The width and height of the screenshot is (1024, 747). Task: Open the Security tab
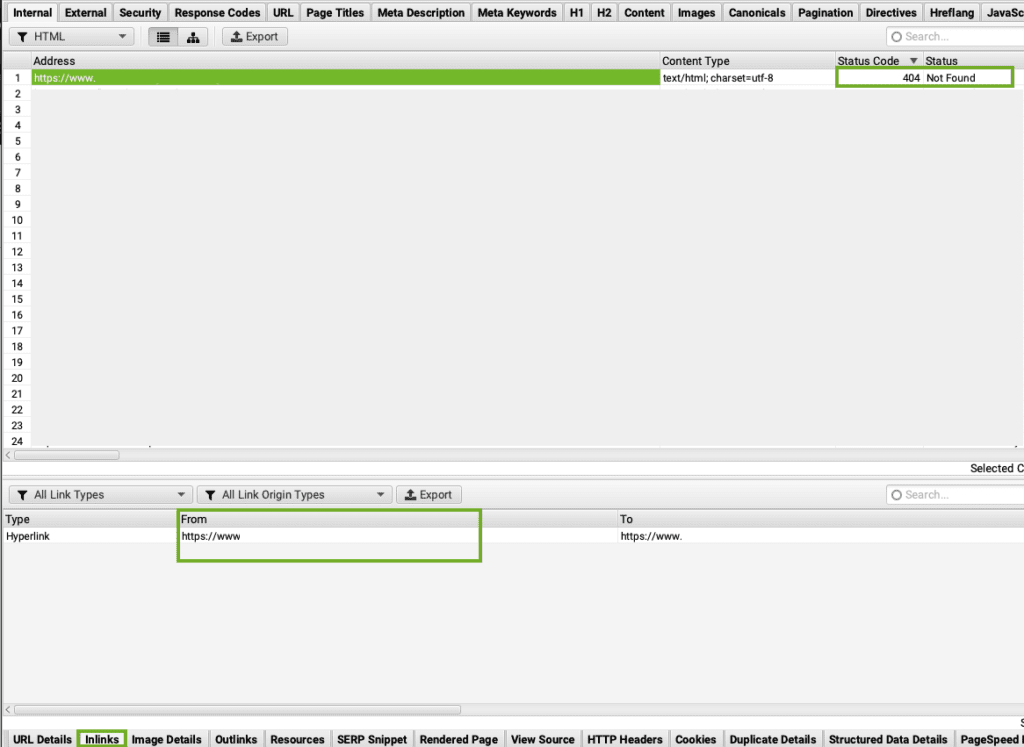[x=140, y=12]
